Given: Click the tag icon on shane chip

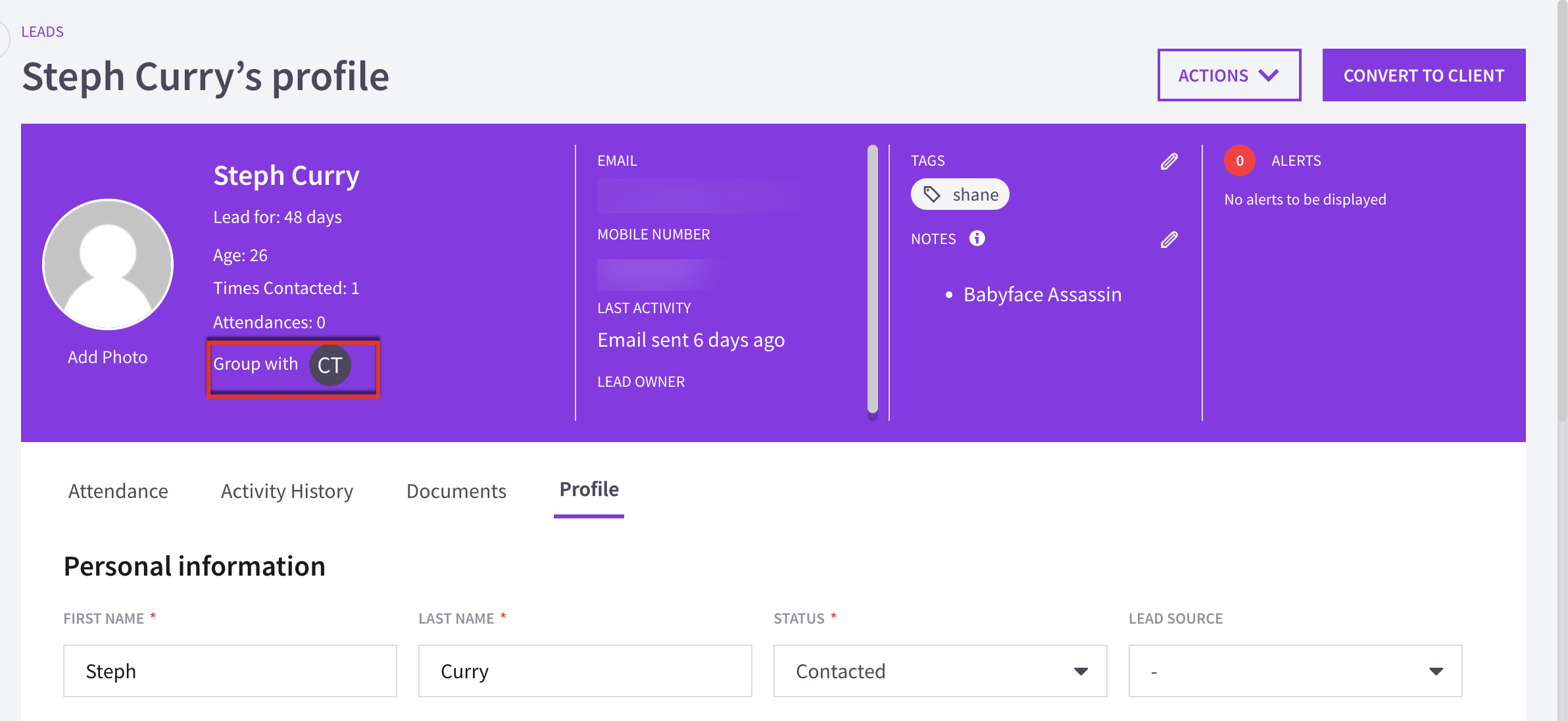Looking at the screenshot, I should pyautogui.click(x=931, y=194).
